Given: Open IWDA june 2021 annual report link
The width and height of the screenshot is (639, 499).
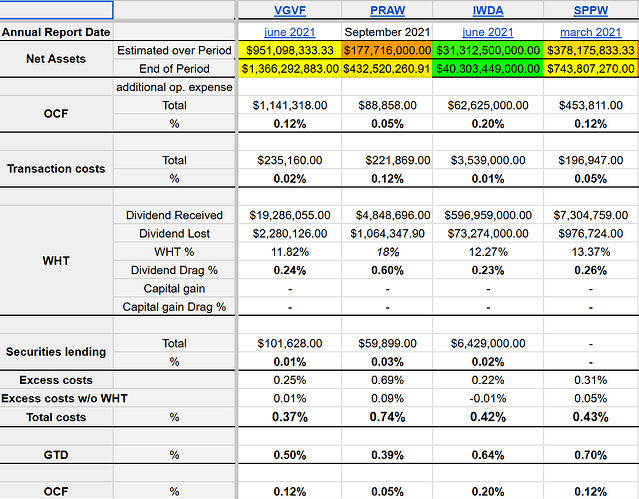Looking at the screenshot, I should 488,32.
